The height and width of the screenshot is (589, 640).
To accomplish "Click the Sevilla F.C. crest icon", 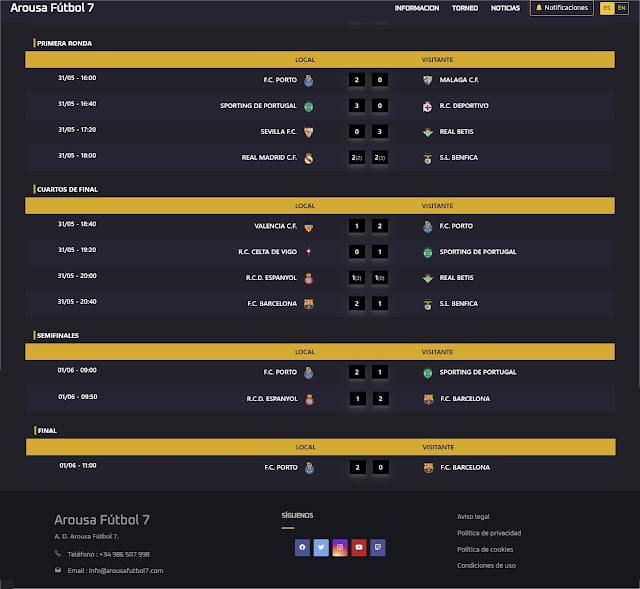I will tap(309, 132).
